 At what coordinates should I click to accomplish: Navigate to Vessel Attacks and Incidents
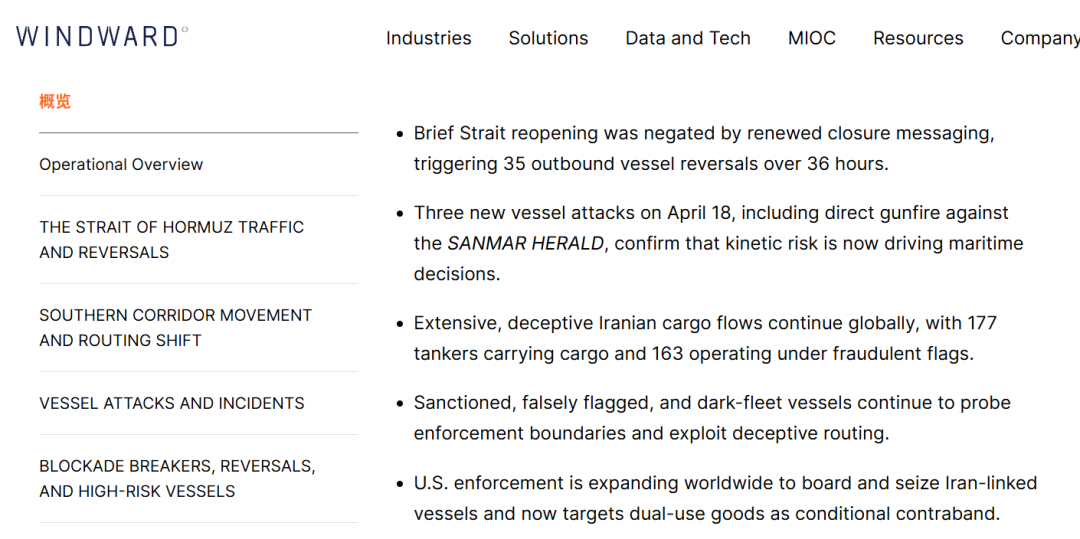(171, 403)
